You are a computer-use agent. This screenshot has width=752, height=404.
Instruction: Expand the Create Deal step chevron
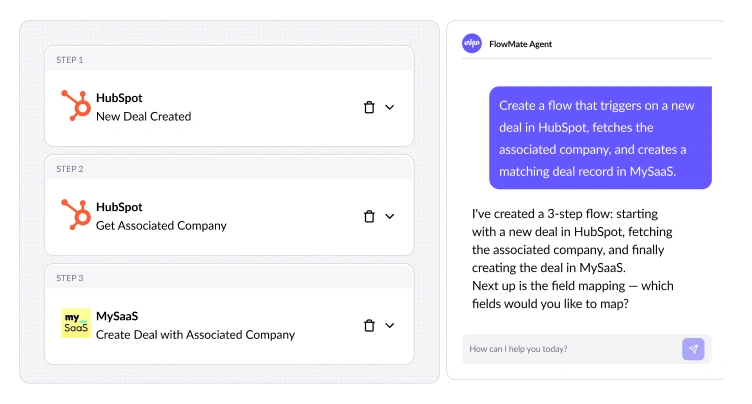coord(390,325)
